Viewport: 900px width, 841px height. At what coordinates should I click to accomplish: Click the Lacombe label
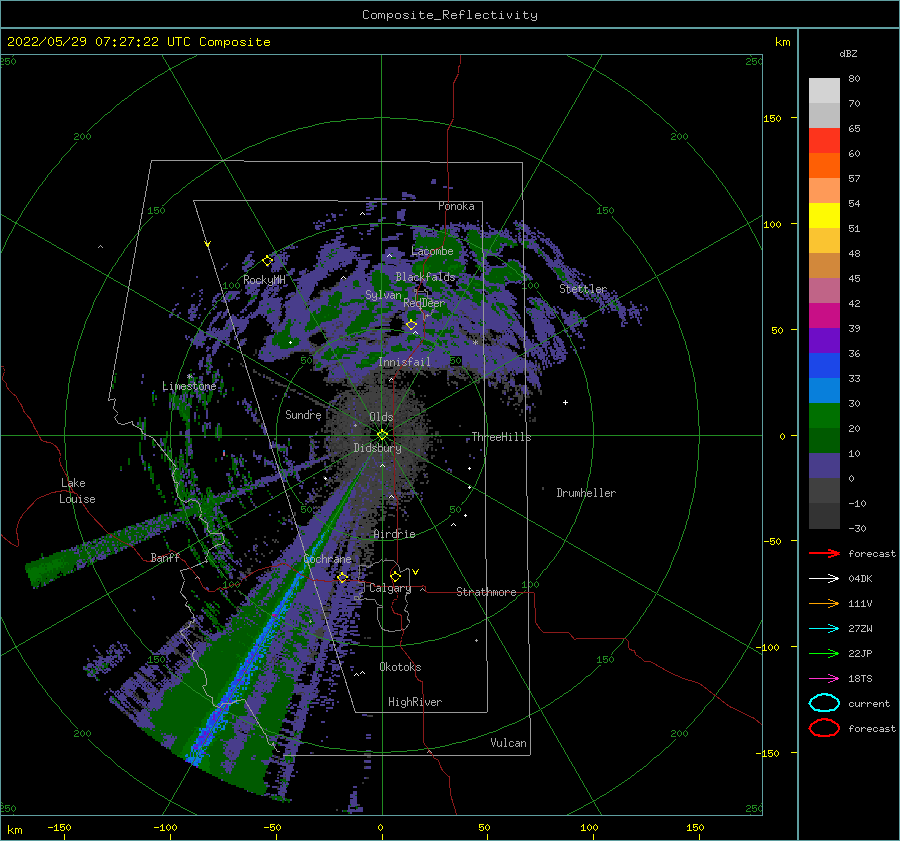coord(432,251)
